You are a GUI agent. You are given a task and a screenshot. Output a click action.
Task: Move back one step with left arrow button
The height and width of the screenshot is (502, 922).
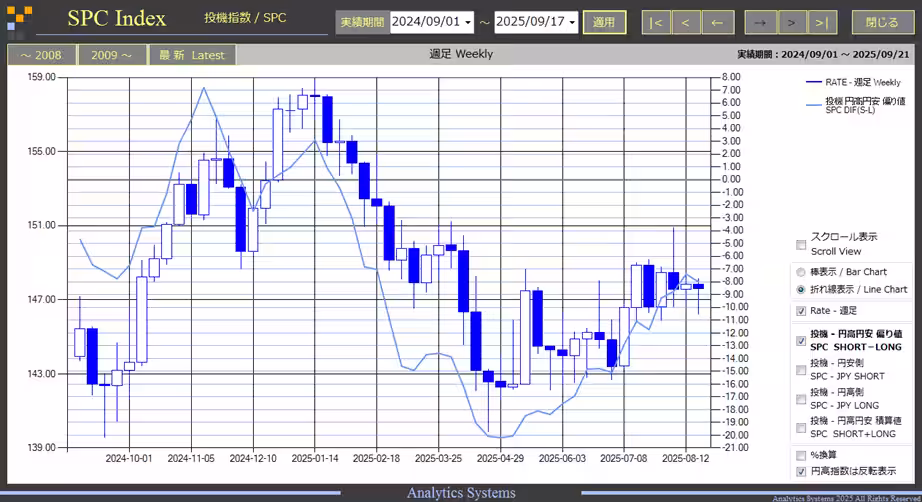point(717,22)
